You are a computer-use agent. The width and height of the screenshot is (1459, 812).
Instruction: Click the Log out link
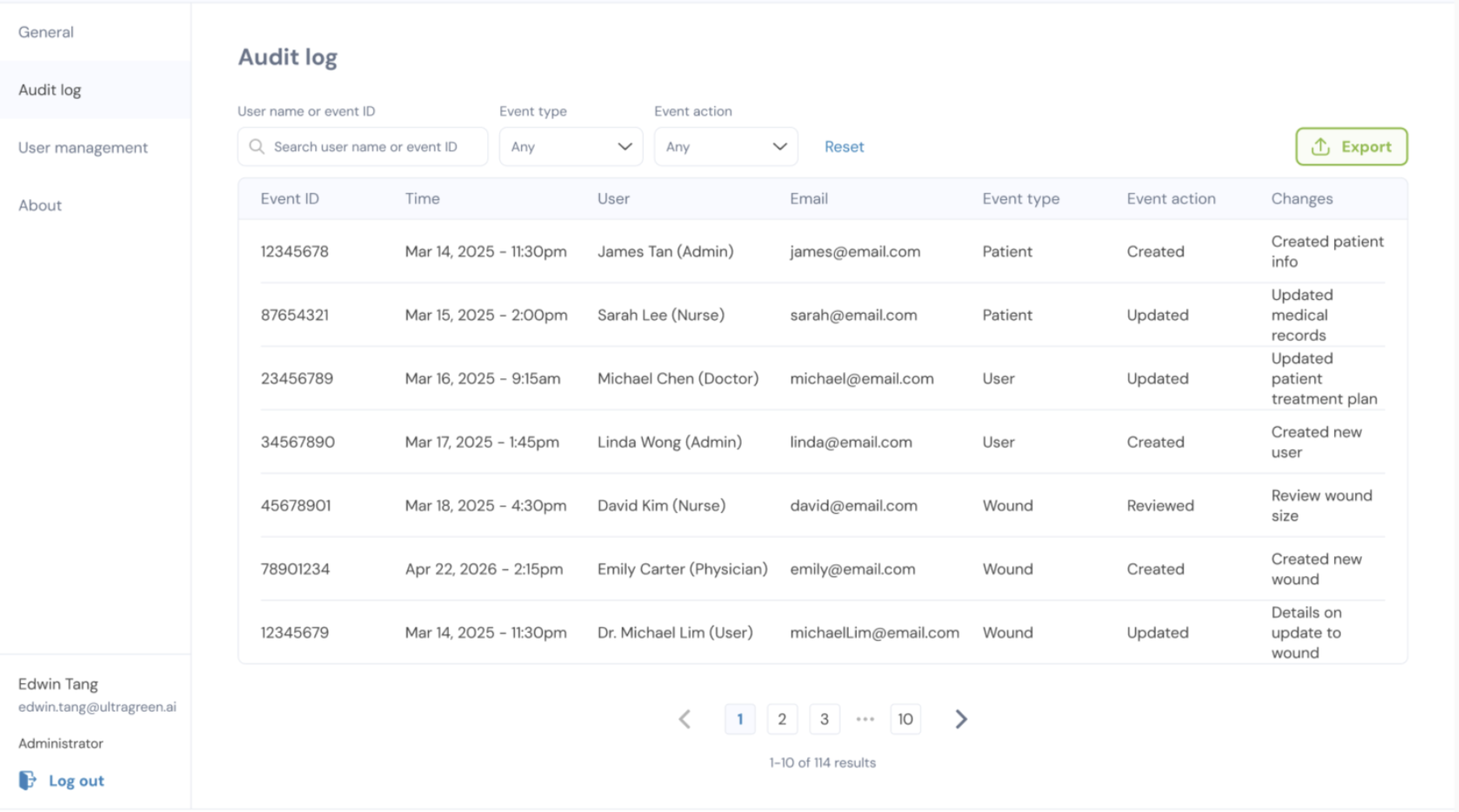pyautogui.click(x=75, y=780)
